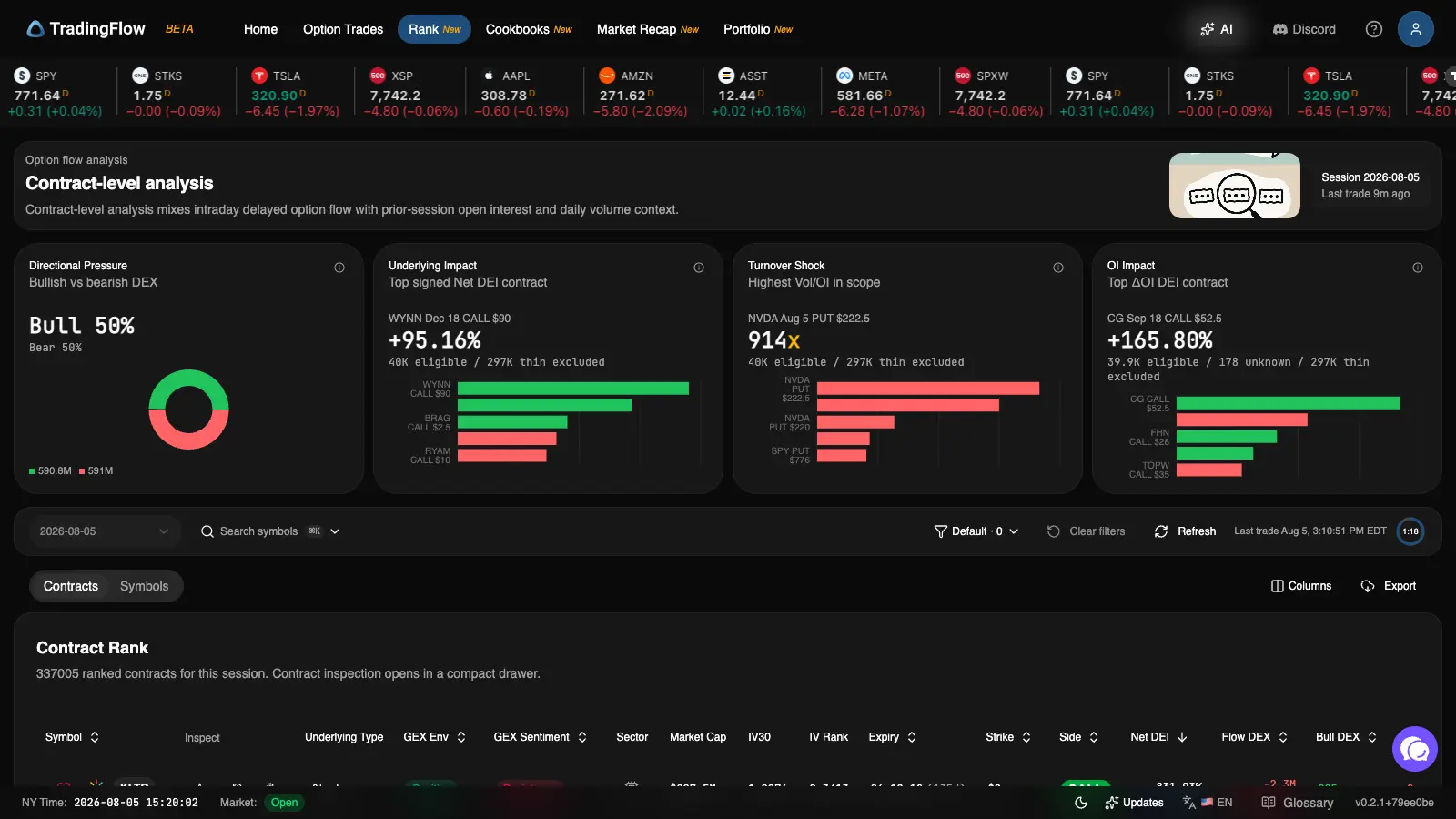Image resolution: width=1456 pixels, height=819 pixels.
Task: Open Market Recap page
Action: point(647,29)
